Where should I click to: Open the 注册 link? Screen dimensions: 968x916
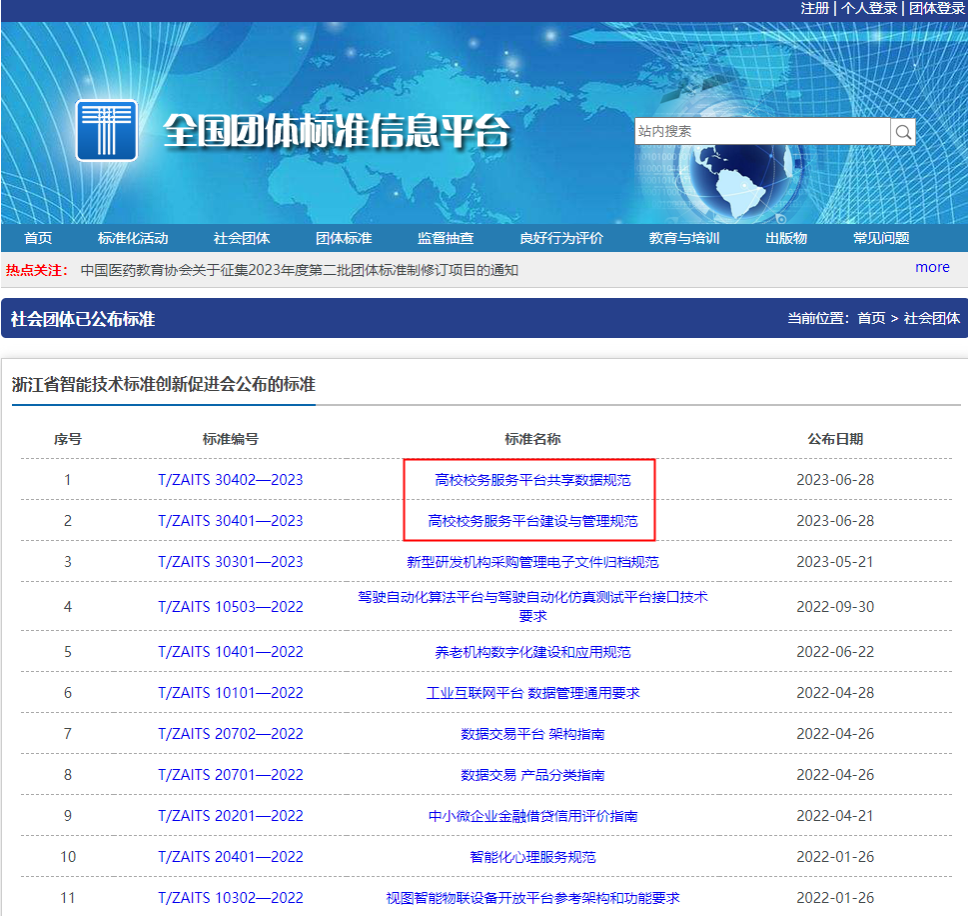point(815,8)
